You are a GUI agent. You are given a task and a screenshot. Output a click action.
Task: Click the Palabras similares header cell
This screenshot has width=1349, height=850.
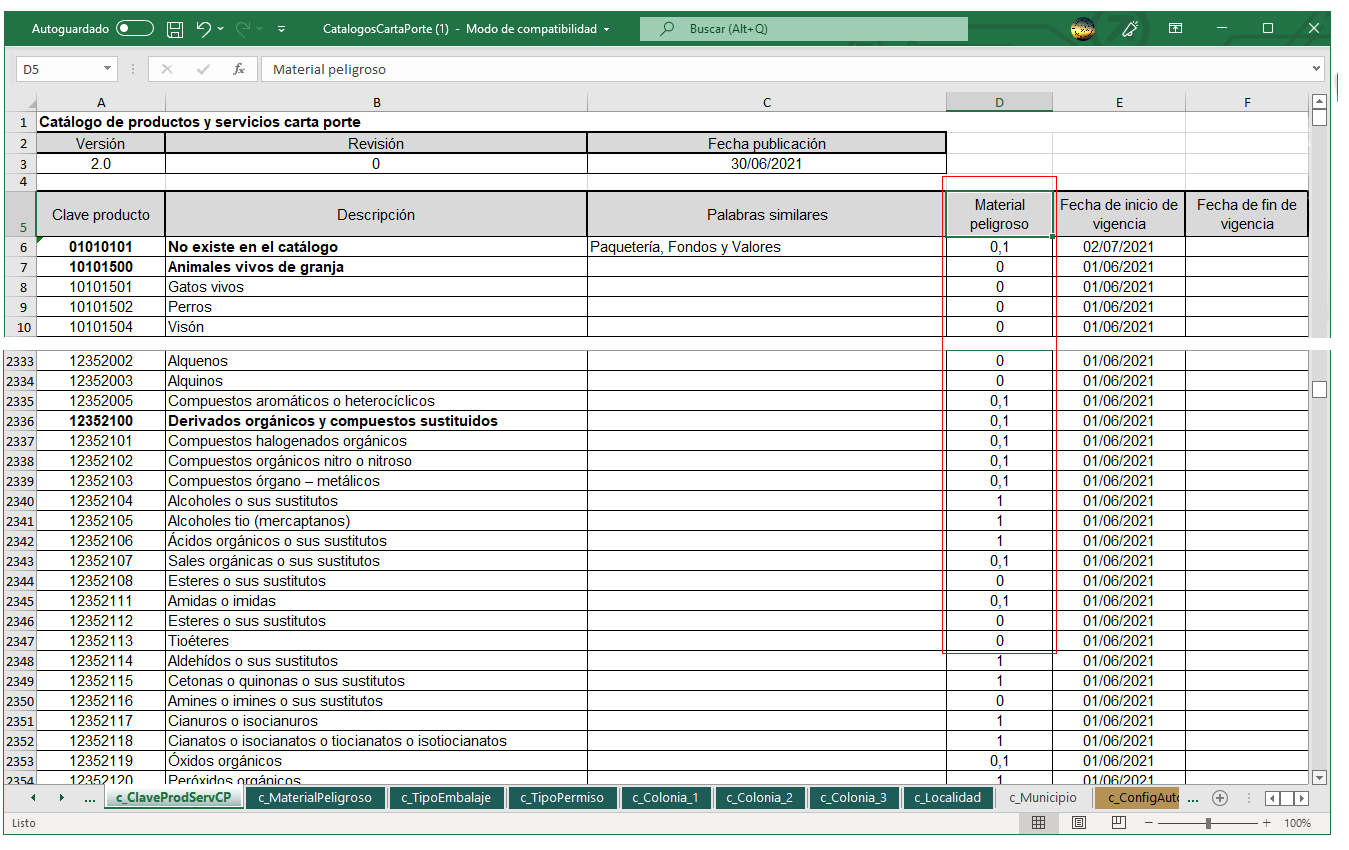(x=767, y=214)
